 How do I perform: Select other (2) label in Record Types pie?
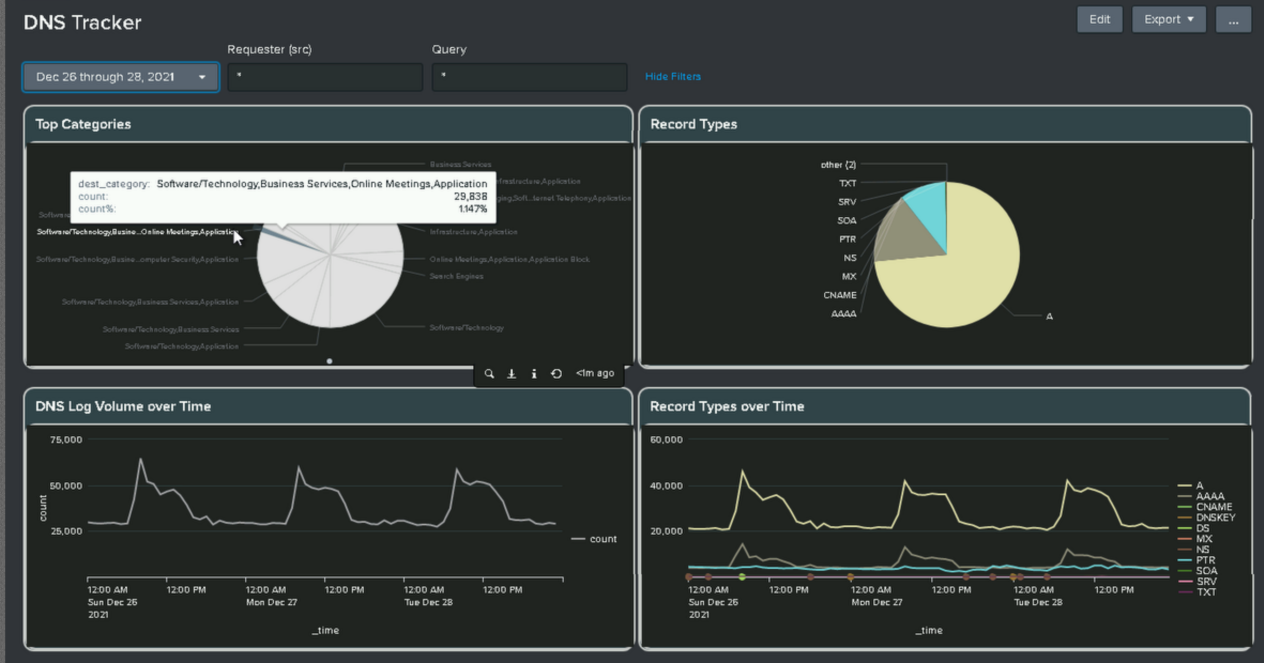[838, 164]
